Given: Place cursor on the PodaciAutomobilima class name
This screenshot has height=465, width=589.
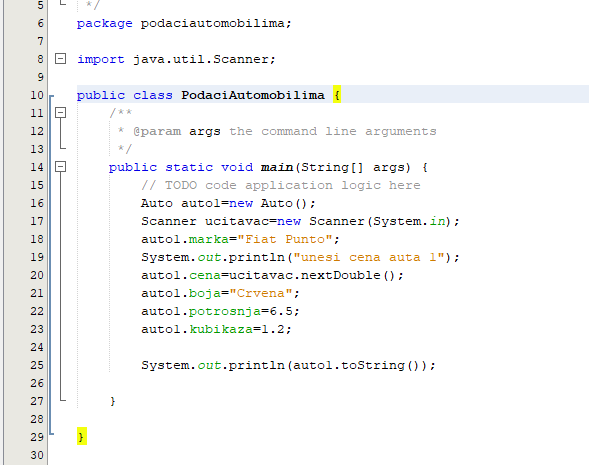Looking at the screenshot, I should [253, 95].
